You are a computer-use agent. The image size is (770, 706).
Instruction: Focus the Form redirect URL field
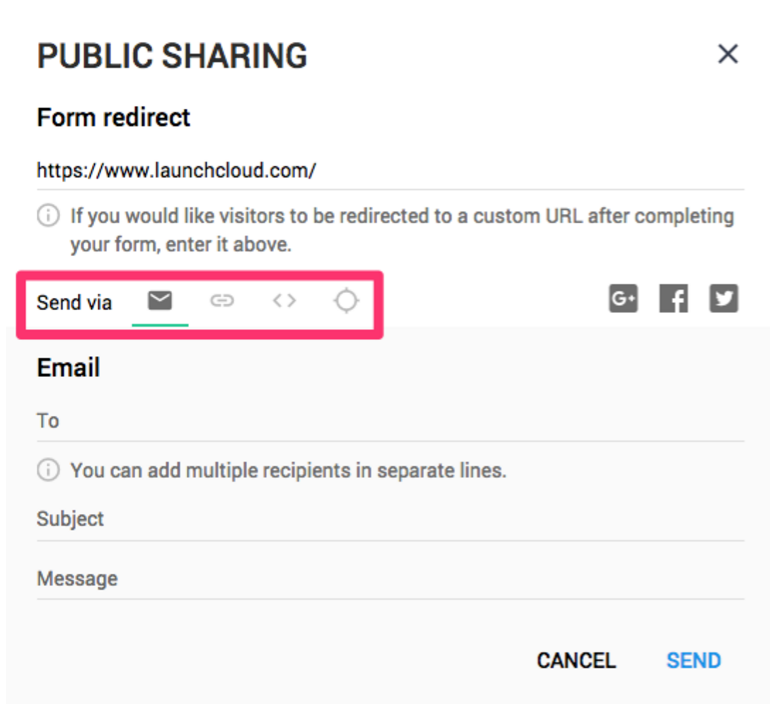(x=390, y=171)
